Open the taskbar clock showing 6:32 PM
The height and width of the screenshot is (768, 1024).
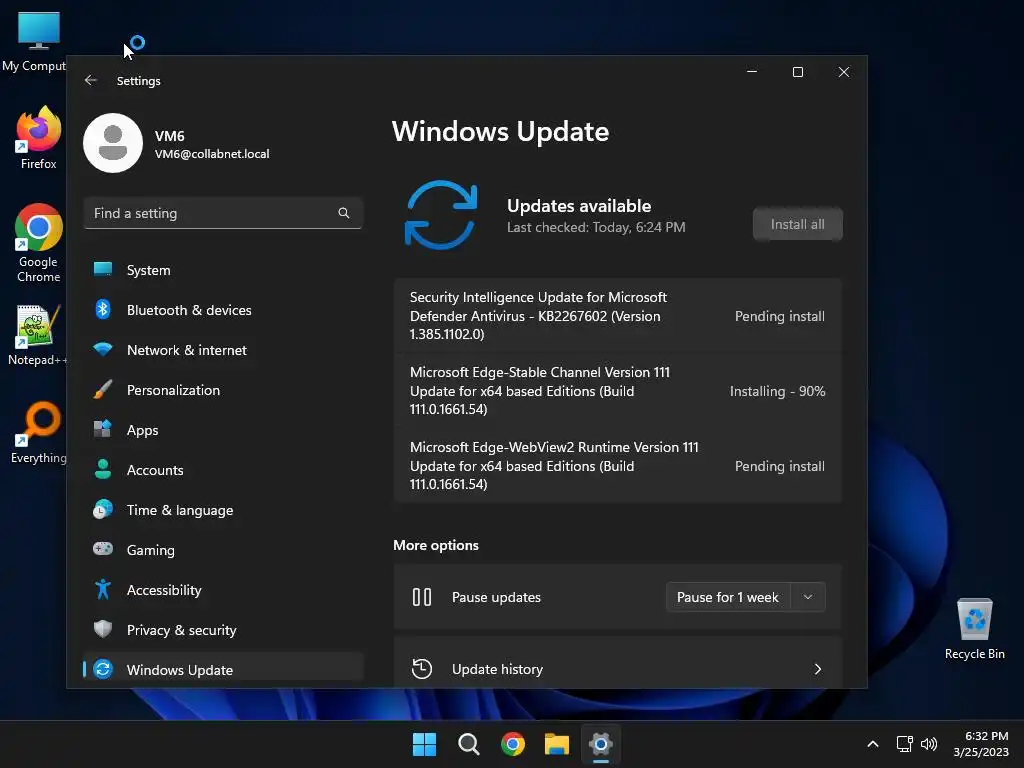(x=981, y=744)
